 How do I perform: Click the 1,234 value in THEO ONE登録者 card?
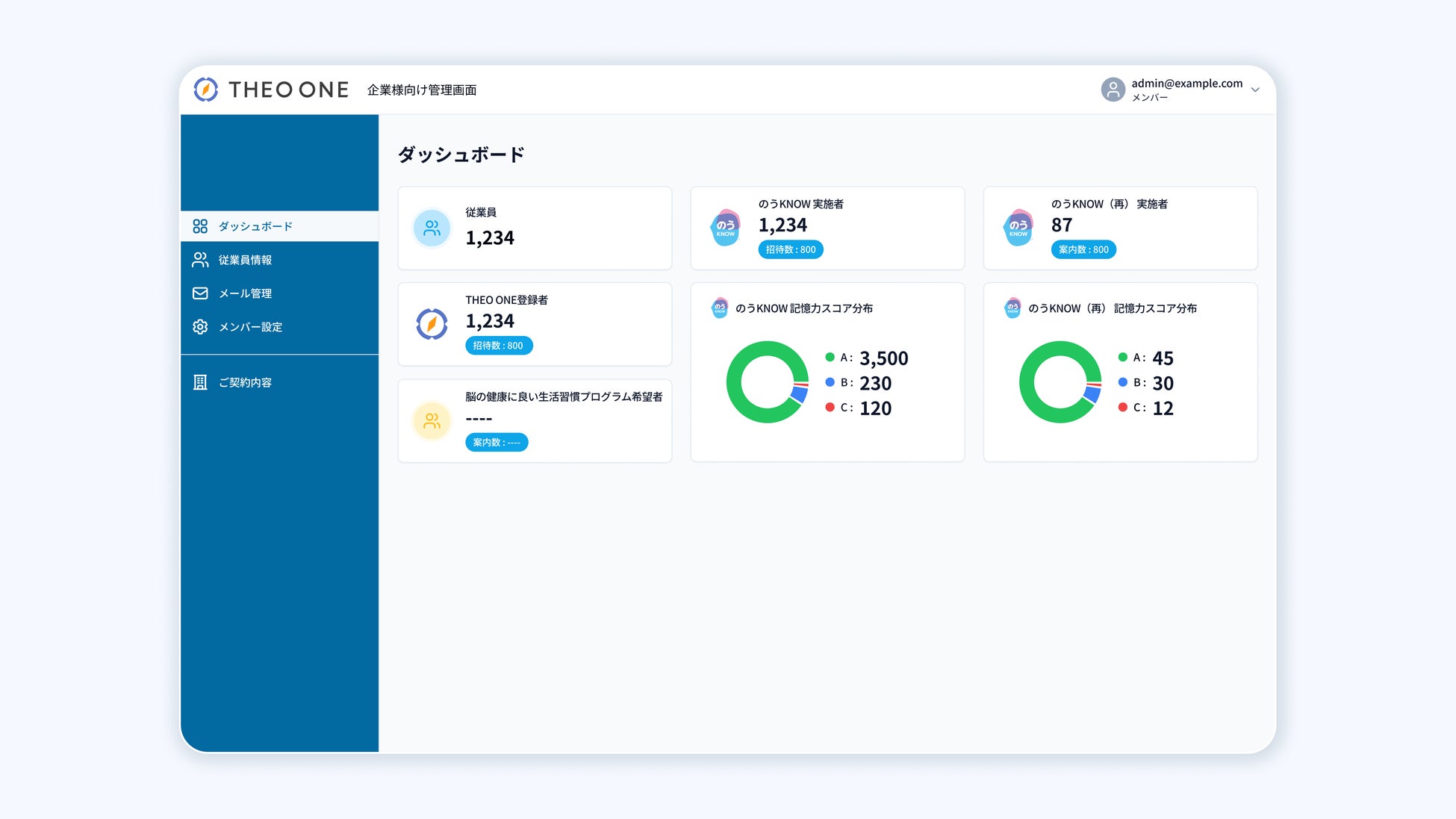[x=490, y=321]
